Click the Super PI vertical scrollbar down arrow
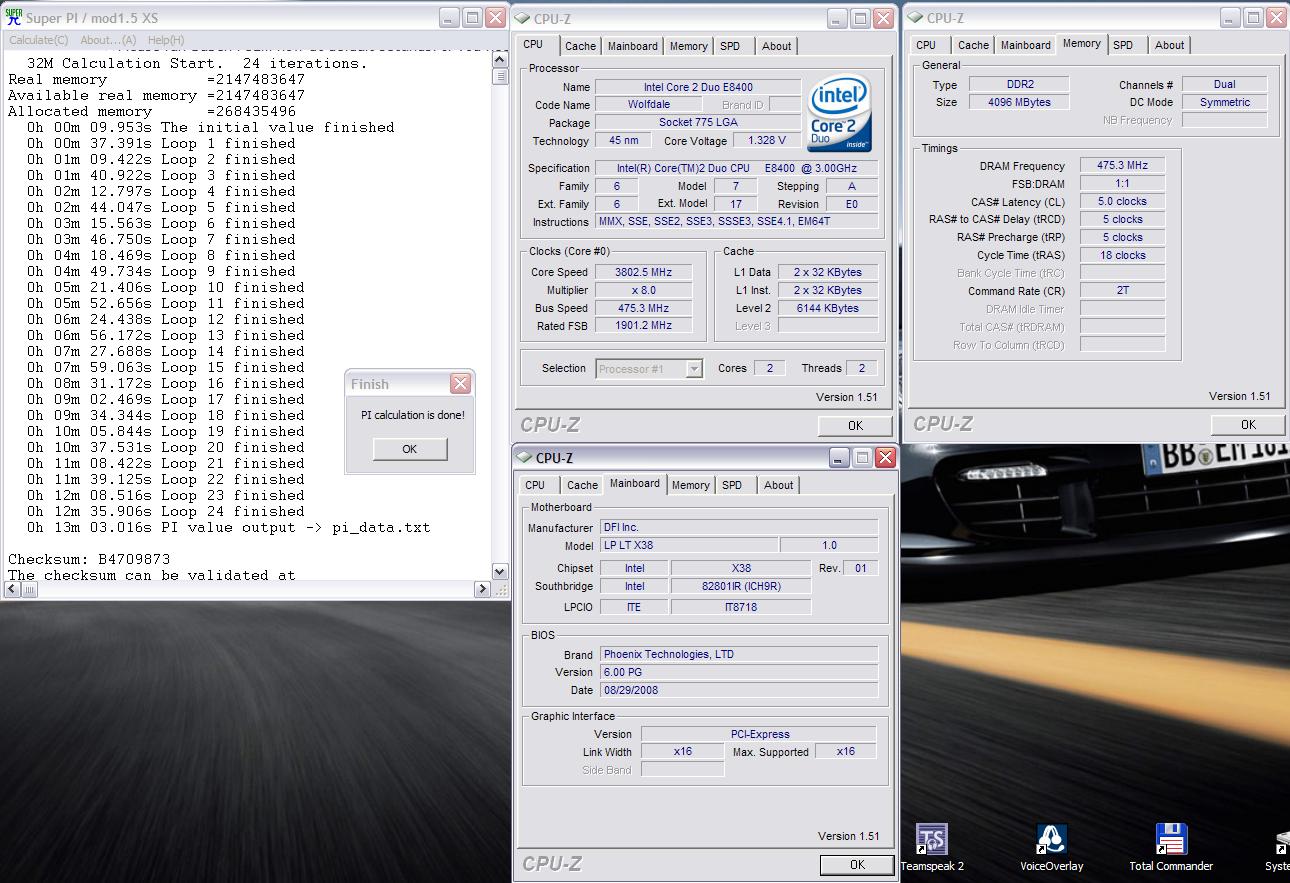 [x=500, y=571]
